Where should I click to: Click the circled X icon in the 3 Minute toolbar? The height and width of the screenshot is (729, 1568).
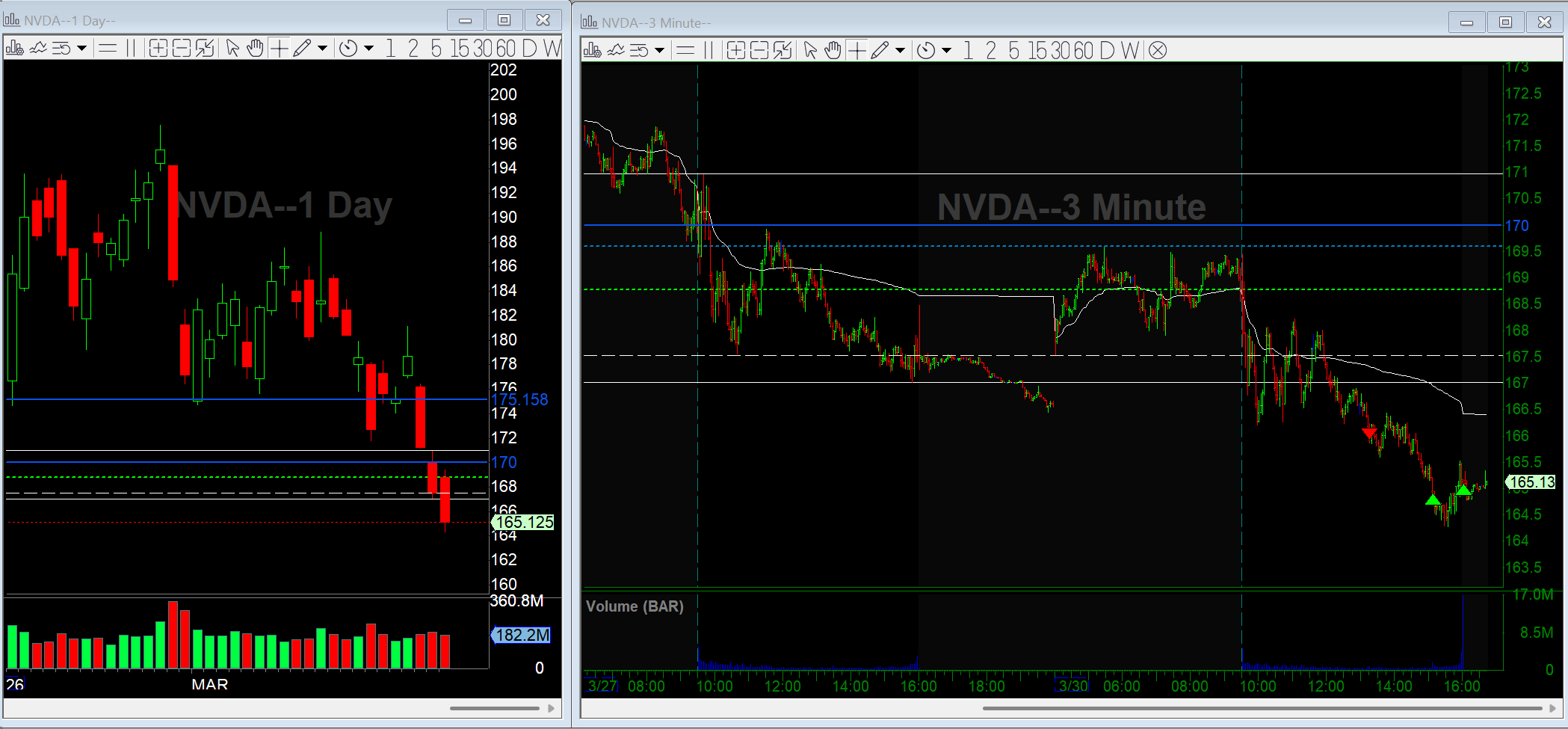1158,50
